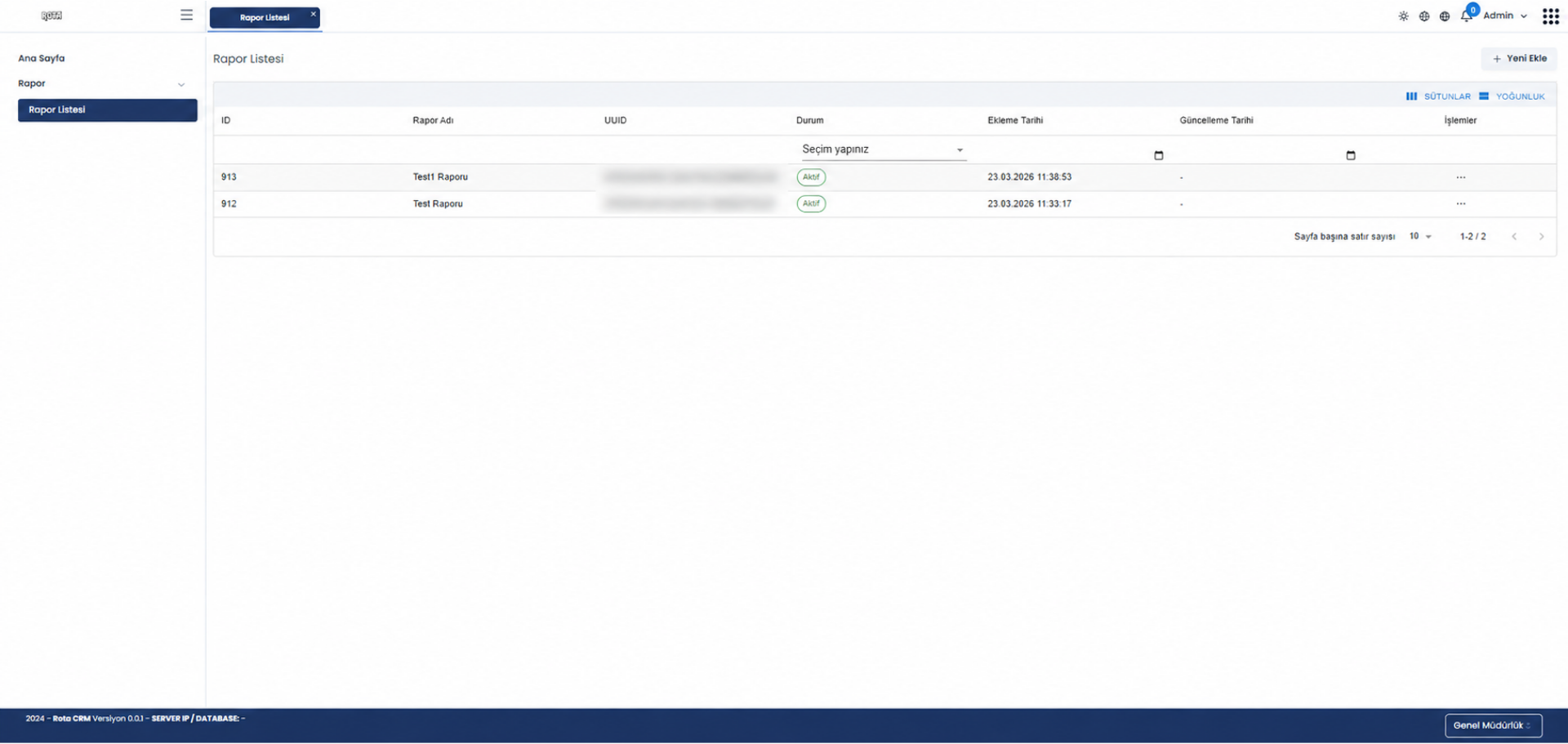Click the Yeni Ekle button

[x=1519, y=58]
